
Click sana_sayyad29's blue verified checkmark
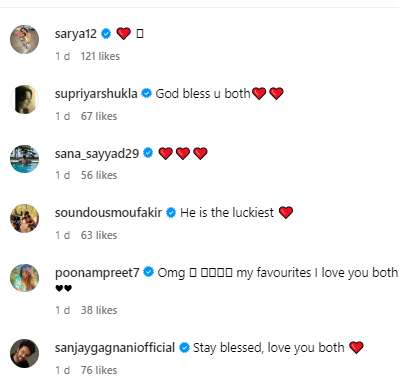pos(148,153)
